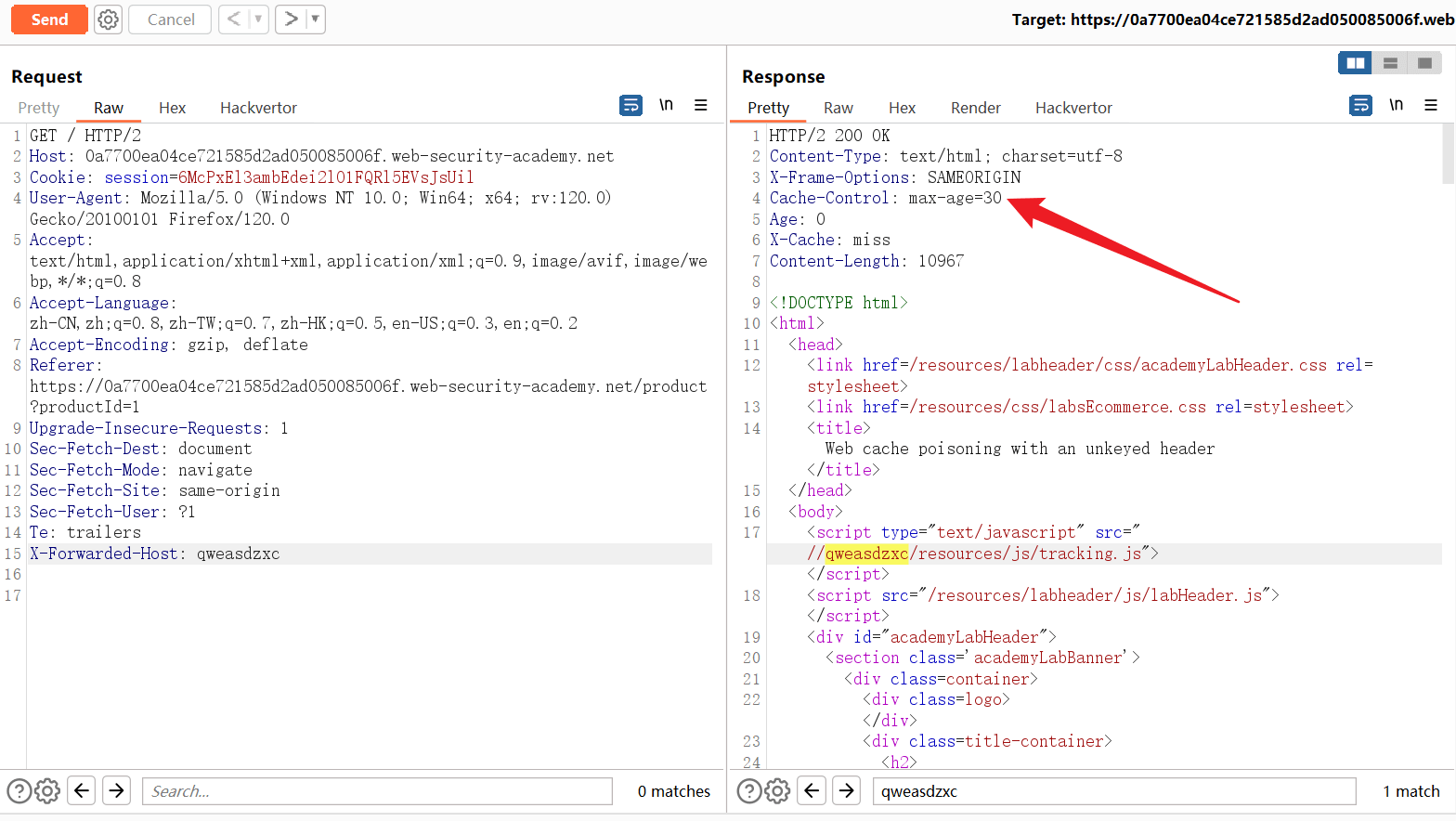This screenshot has height=821, width=1456.
Task: Jump to next match in response search
Action: pos(846,791)
